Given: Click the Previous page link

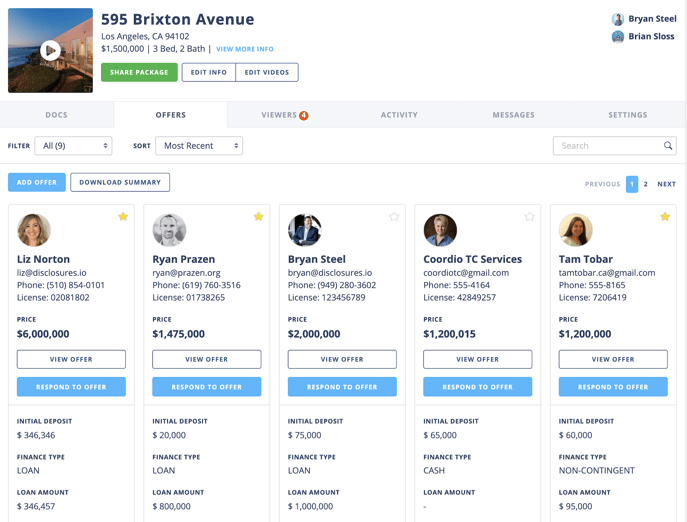Looking at the screenshot, I should 602,184.
